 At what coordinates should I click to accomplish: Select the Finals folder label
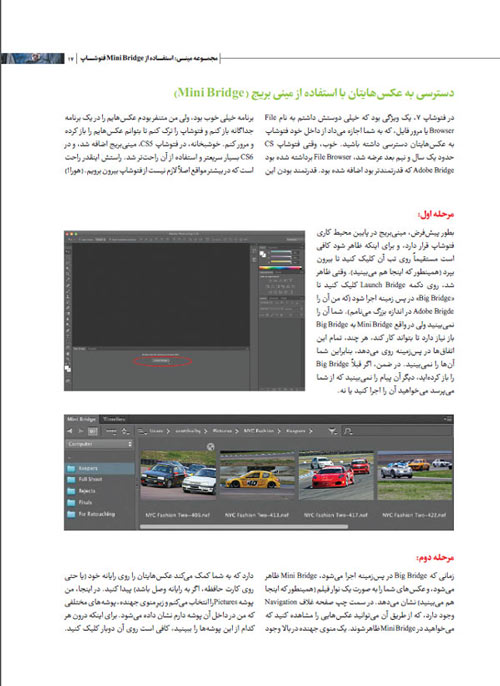coord(85,503)
